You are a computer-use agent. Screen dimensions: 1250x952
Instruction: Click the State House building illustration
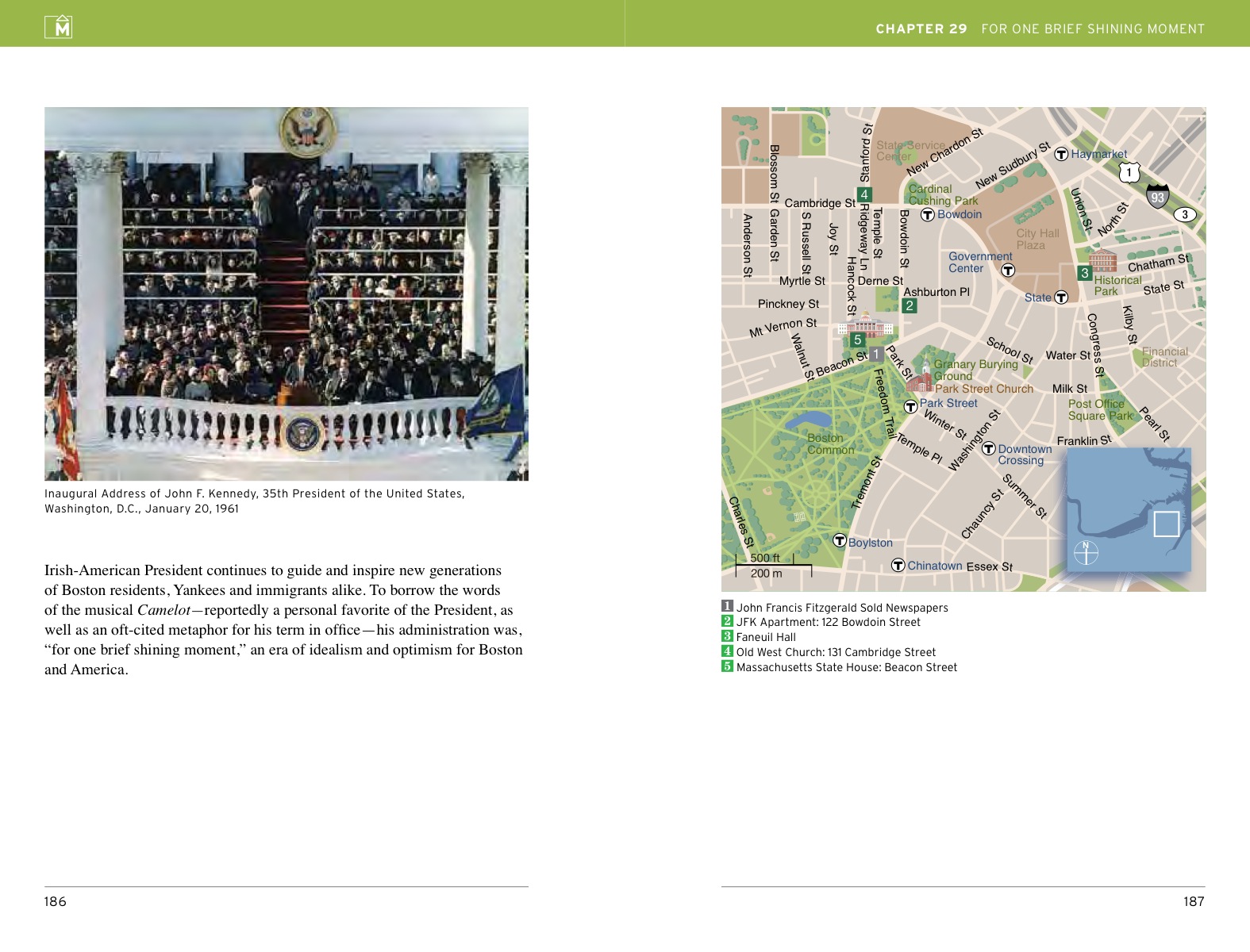(x=866, y=324)
